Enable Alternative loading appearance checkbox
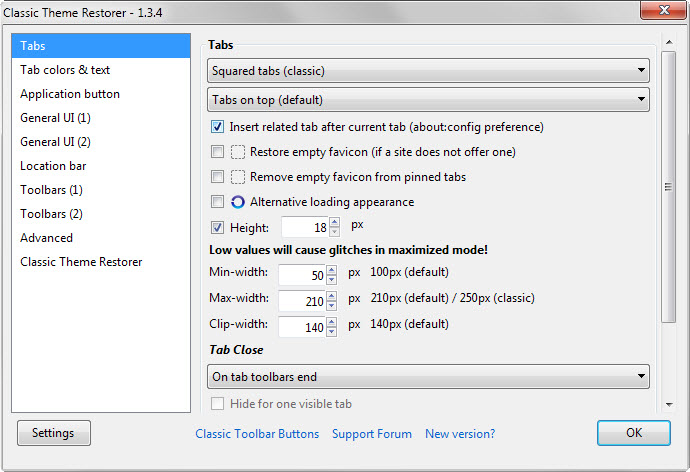Screen dimensions: 690x472 click(217, 202)
